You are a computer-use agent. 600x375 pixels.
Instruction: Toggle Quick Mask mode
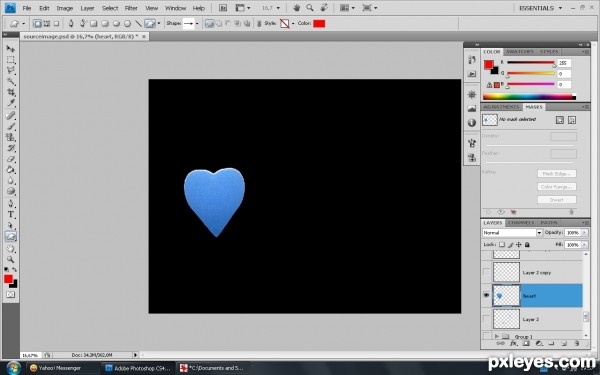[11, 295]
